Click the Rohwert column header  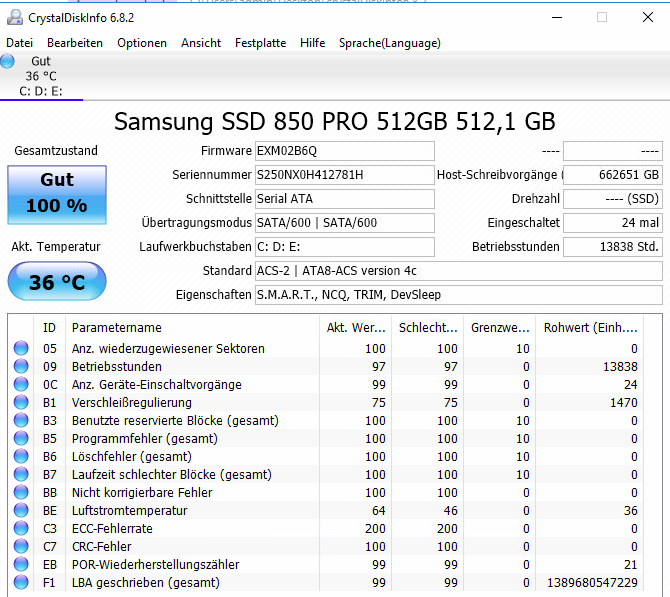(x=590, y=328)
